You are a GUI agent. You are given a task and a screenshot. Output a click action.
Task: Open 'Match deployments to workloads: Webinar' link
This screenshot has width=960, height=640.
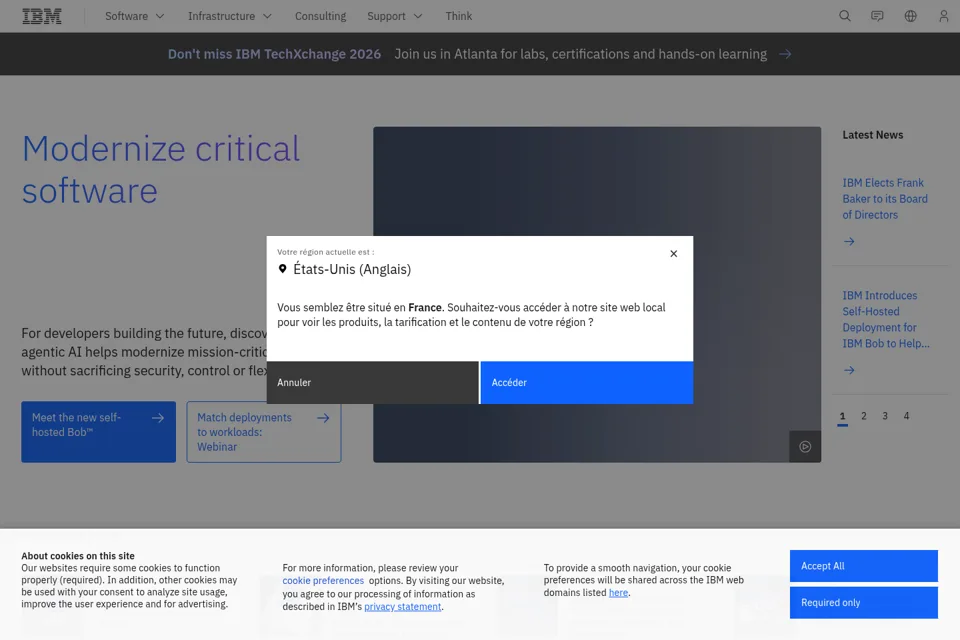point(264,432)
